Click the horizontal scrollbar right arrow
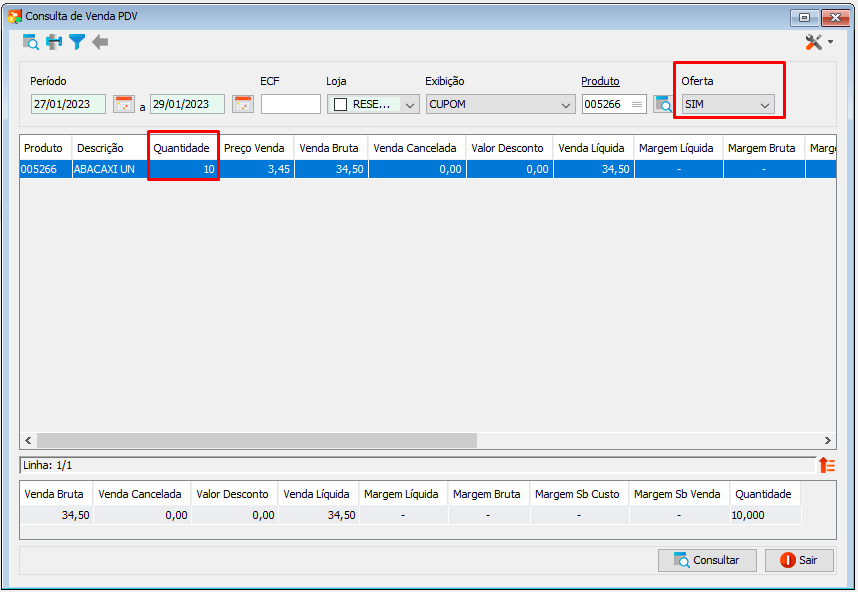The width and height of the screenshot is (858, 592). (x=827, y=440)
